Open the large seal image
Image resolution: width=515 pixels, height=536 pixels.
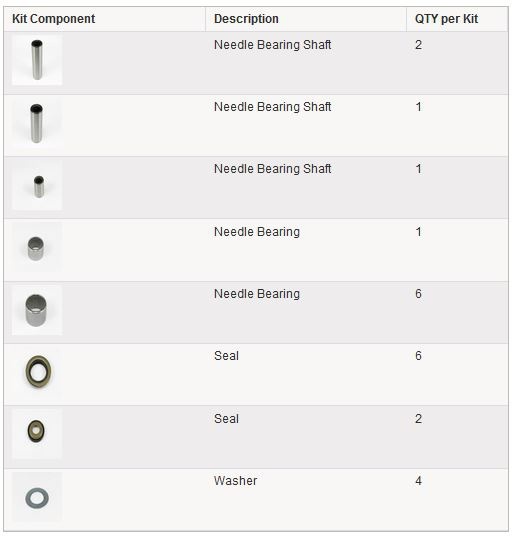(x=37, y=372)
